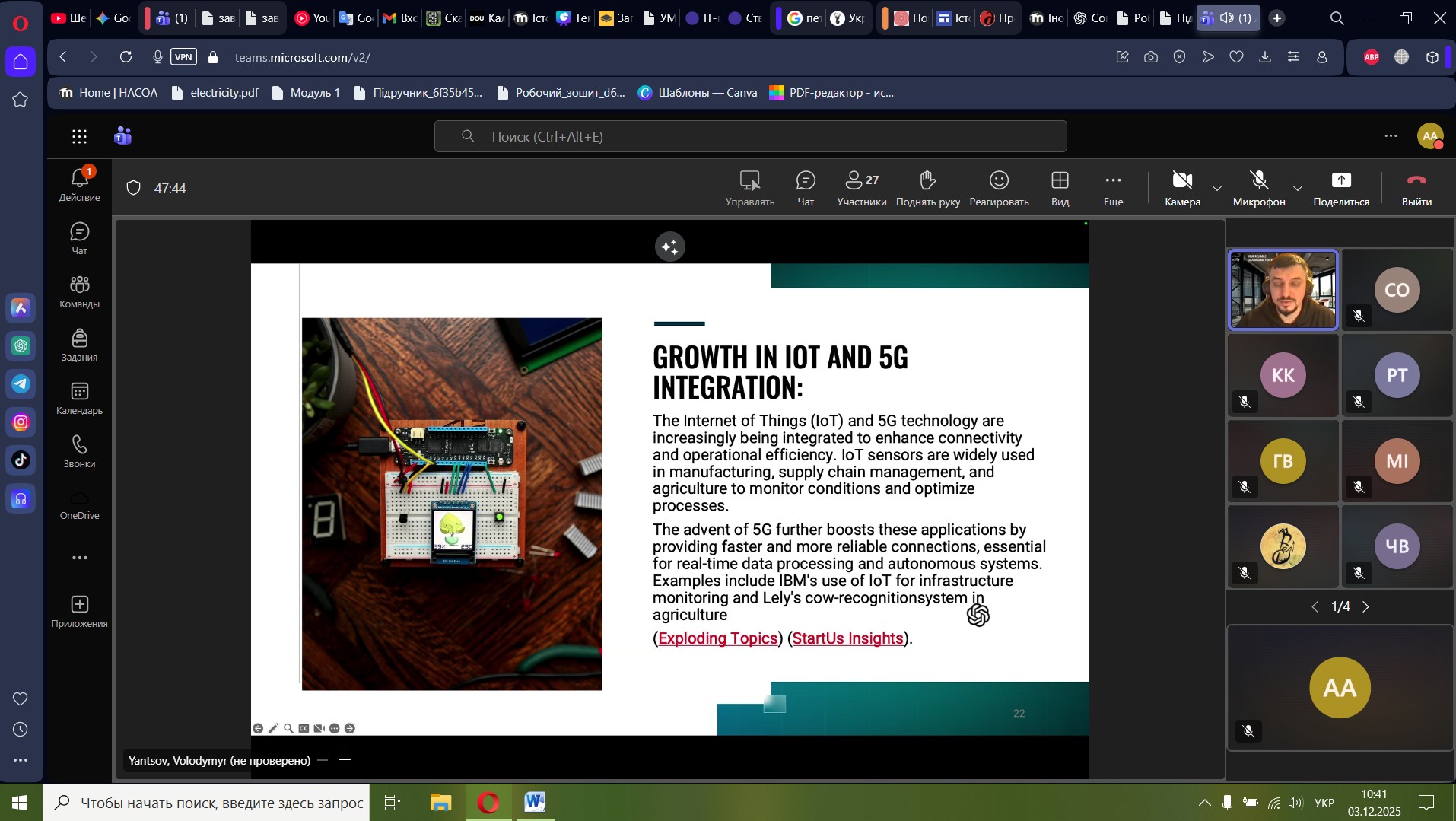Image resolution: width=1456 pixels, height=821 pixels.
Task: Open the Teams sidebar in Teams rail
Action: [79, 292]
